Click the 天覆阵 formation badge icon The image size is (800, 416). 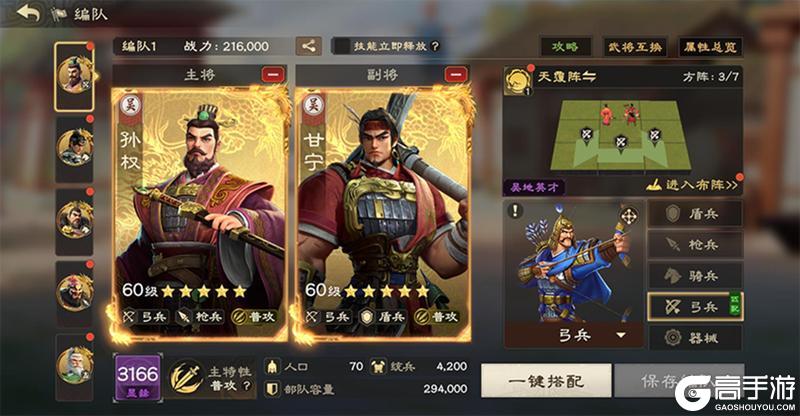518,81
